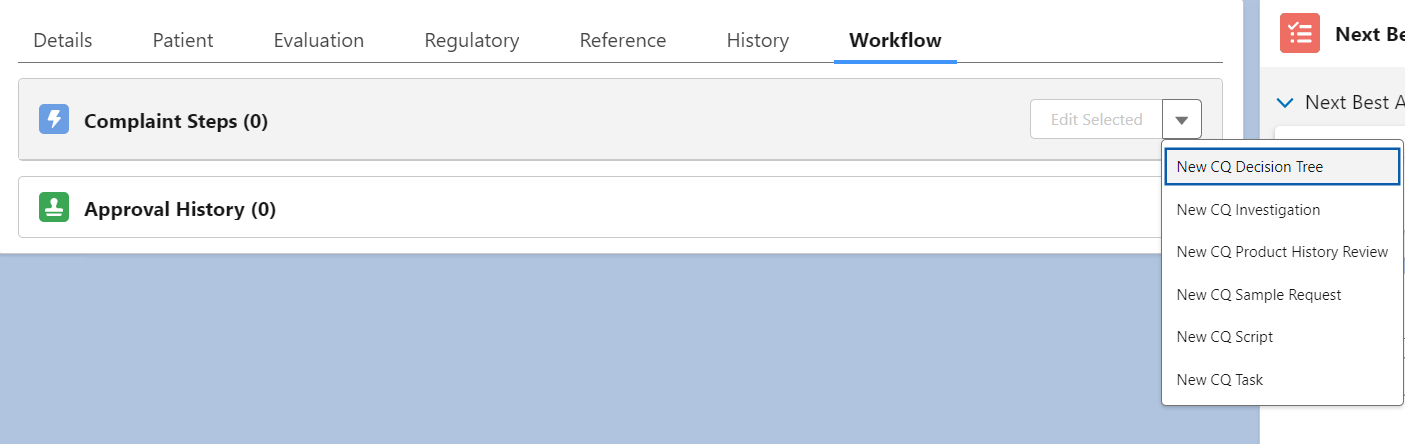Click the Next Best Action checklist icon
Viewport: 1405px width, 444px height.
tap(1299, 33)
